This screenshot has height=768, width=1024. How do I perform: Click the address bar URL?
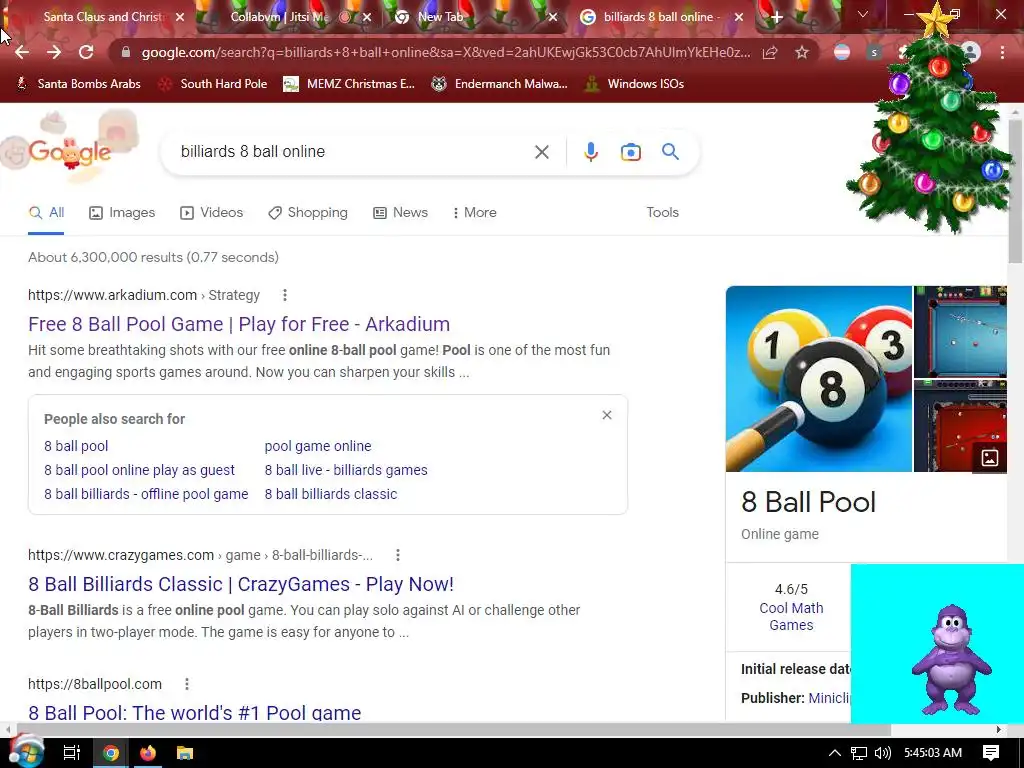pyautogui.click(x=446, y=52)
